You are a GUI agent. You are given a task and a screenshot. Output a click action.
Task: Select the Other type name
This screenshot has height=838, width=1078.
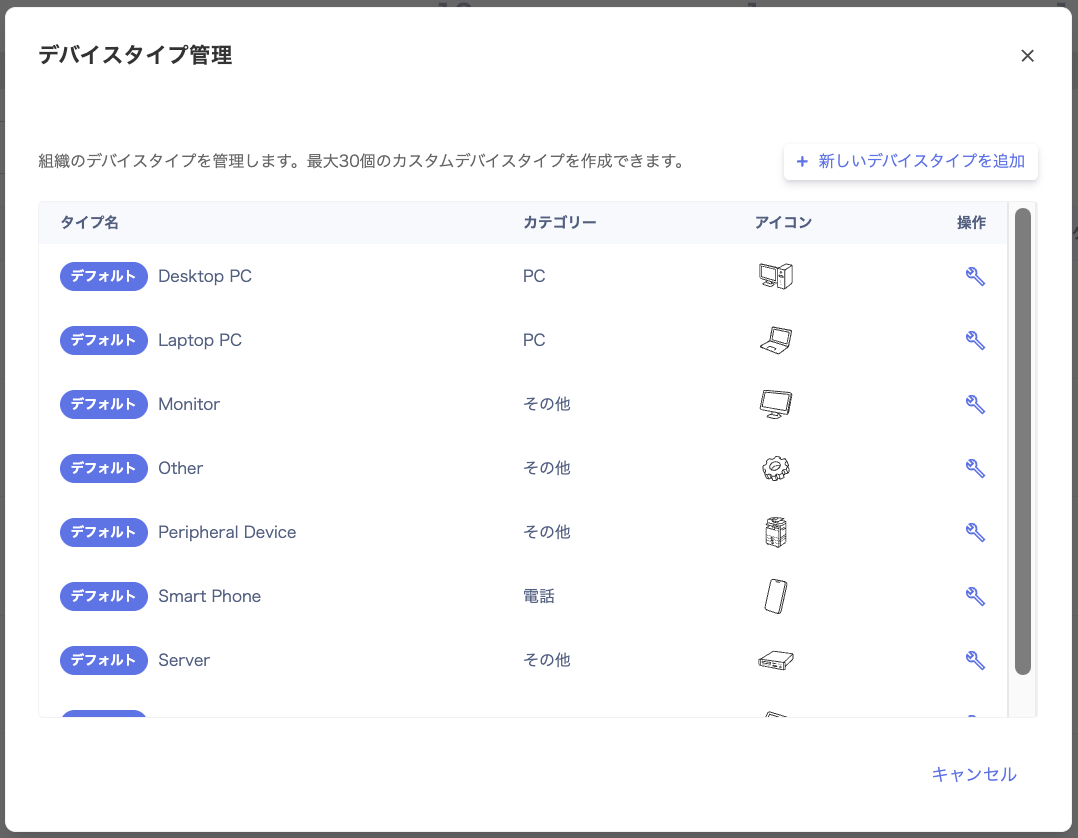[181, 468]
